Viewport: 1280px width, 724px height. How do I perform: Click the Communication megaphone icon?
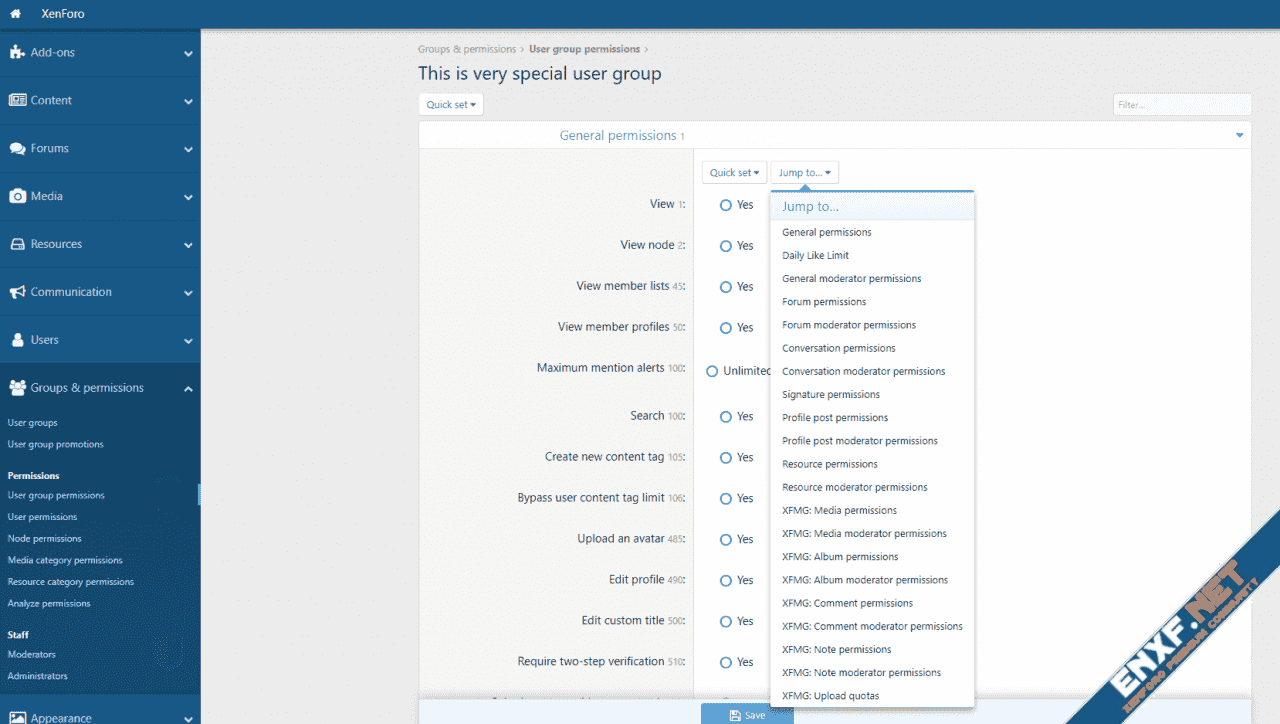pyautogui.click(x=17, y=293)
